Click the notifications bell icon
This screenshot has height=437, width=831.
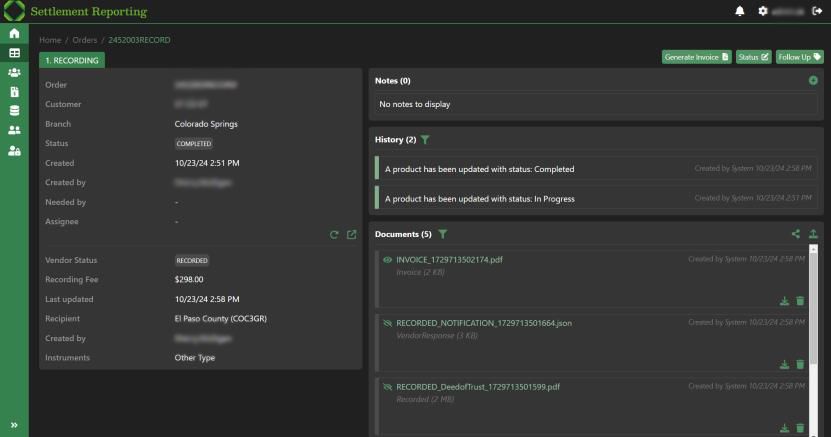click(x=740, y=11)
